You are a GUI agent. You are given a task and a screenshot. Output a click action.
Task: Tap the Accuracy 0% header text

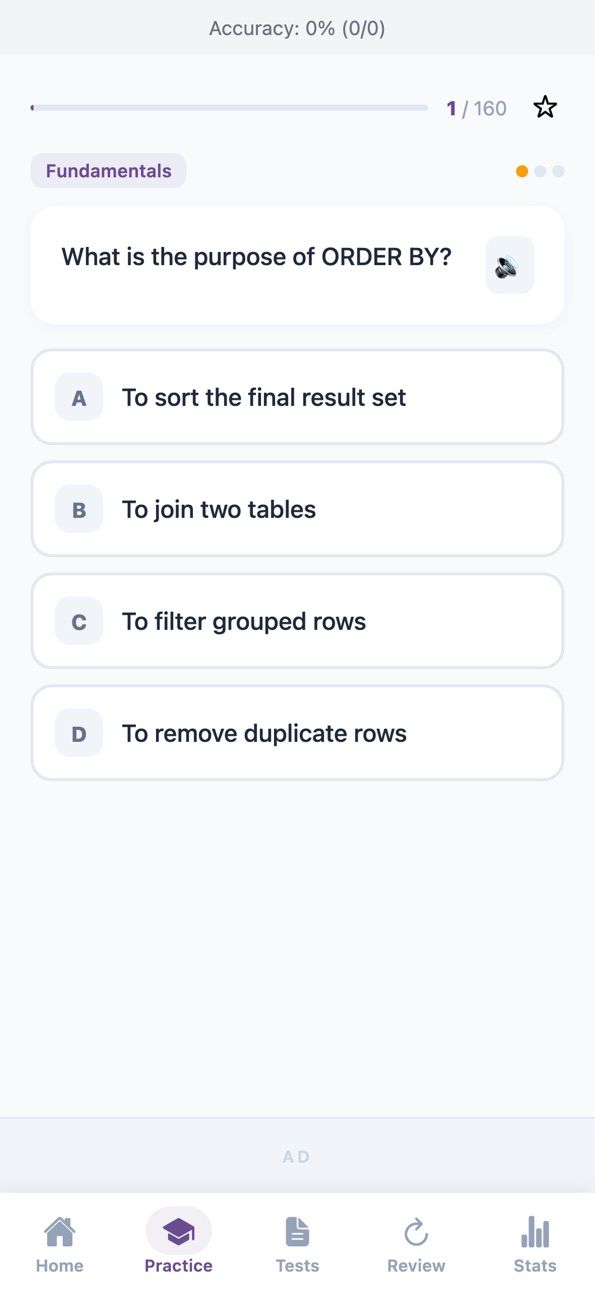[x=297, y=28]
